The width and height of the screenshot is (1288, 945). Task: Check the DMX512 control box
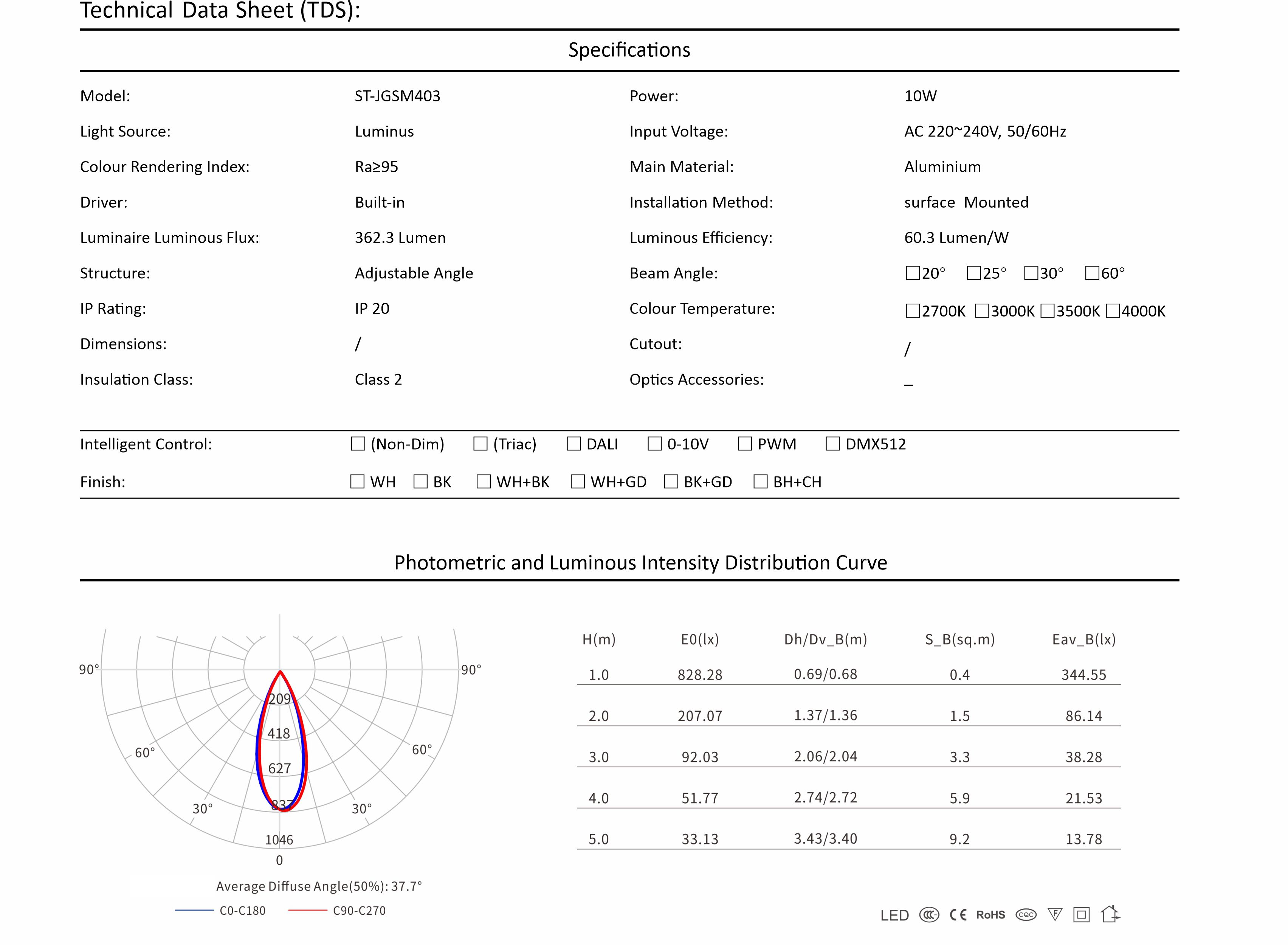click(833, 444)
